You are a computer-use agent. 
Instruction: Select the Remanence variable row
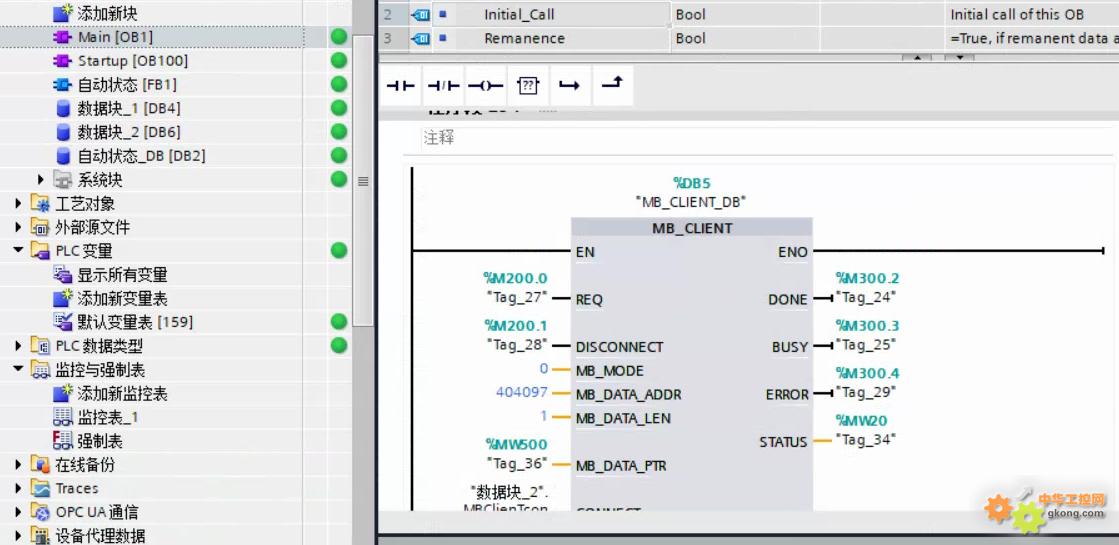click(x=524, y=39)
